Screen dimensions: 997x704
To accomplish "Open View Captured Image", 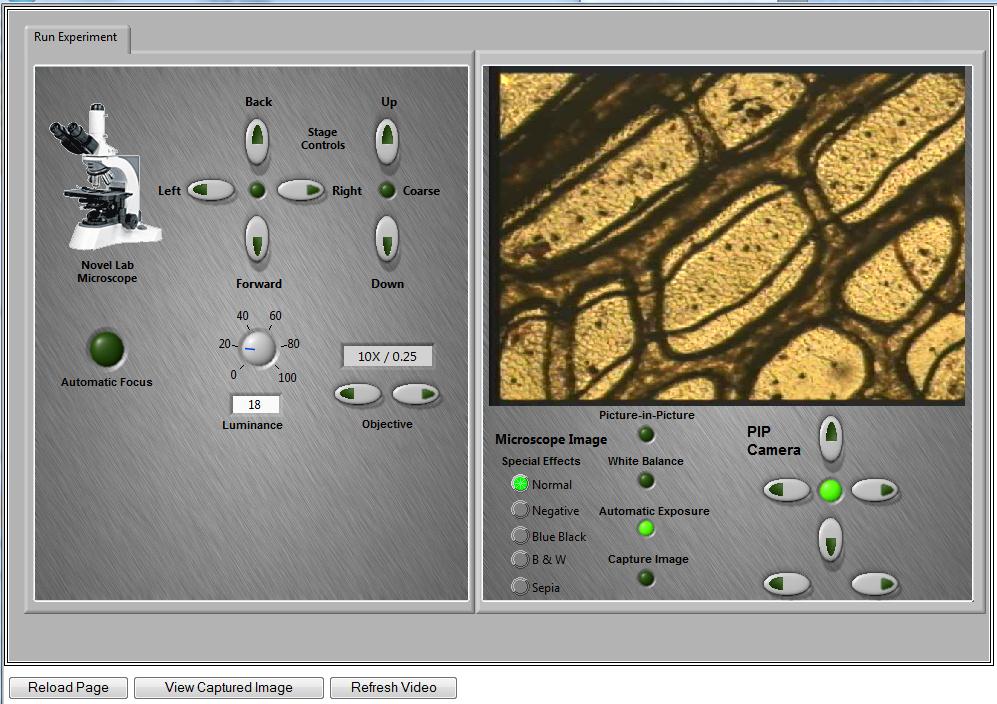I will coord(229,688).
